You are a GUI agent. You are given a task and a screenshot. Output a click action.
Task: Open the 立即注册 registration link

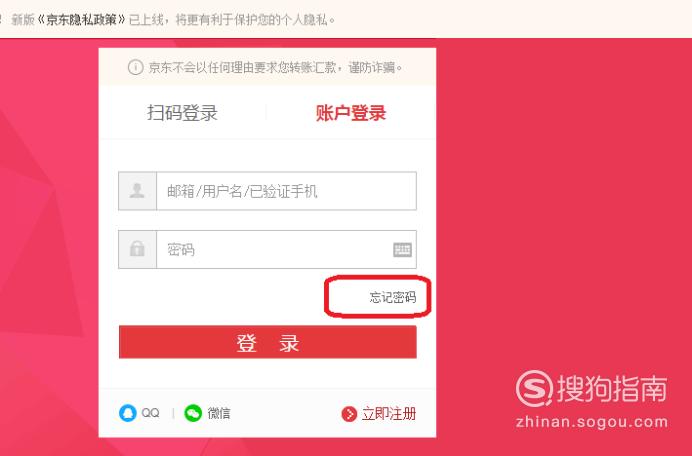pos(389,414)
